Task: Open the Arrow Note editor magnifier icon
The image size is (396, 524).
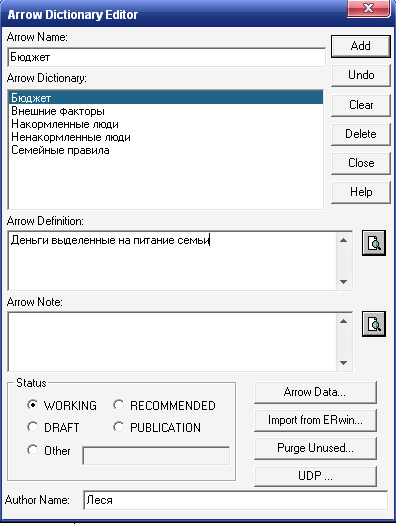Action: tap(374, 324)
